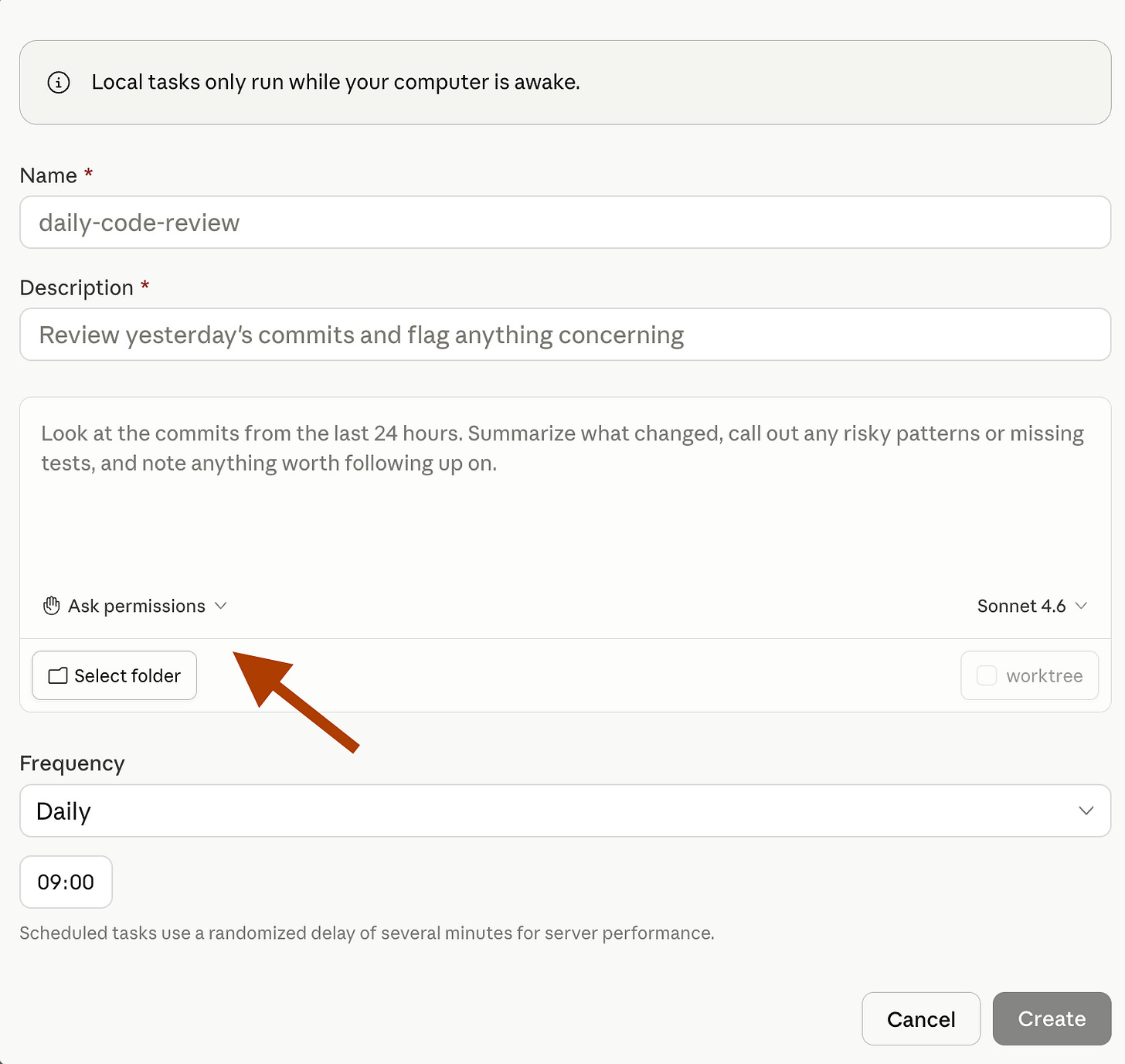The height and width of the screenshot is (1064, 1125).
Task: Click the Frequency dropdown arrow
Action: tap(1086, 811)
